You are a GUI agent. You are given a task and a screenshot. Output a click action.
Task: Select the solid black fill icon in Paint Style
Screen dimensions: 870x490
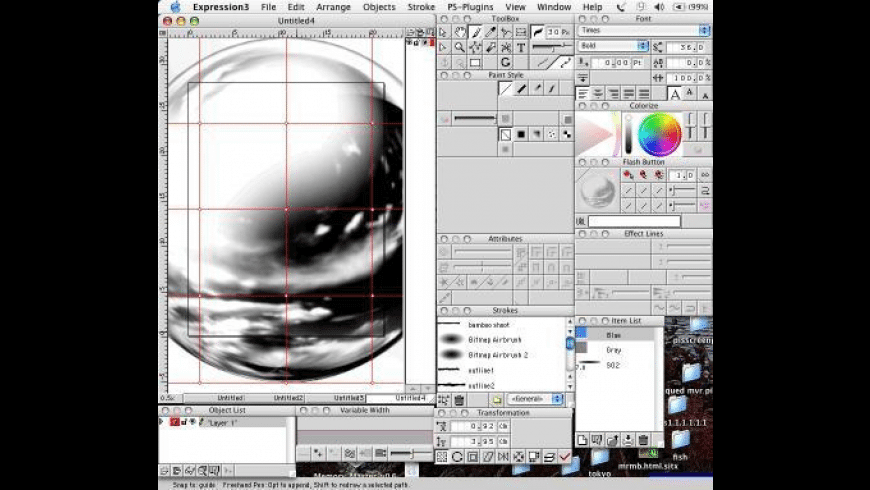coord(521,134)
